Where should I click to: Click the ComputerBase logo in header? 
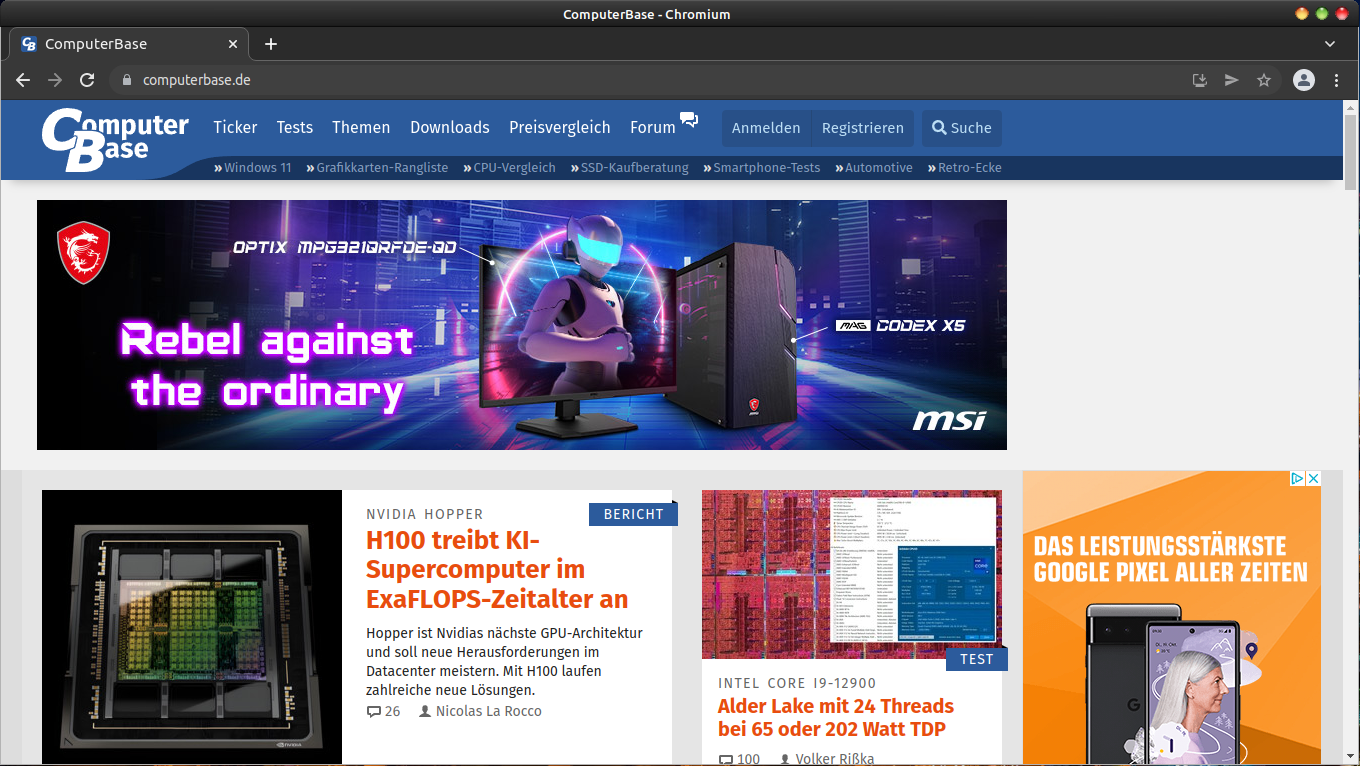115,139
